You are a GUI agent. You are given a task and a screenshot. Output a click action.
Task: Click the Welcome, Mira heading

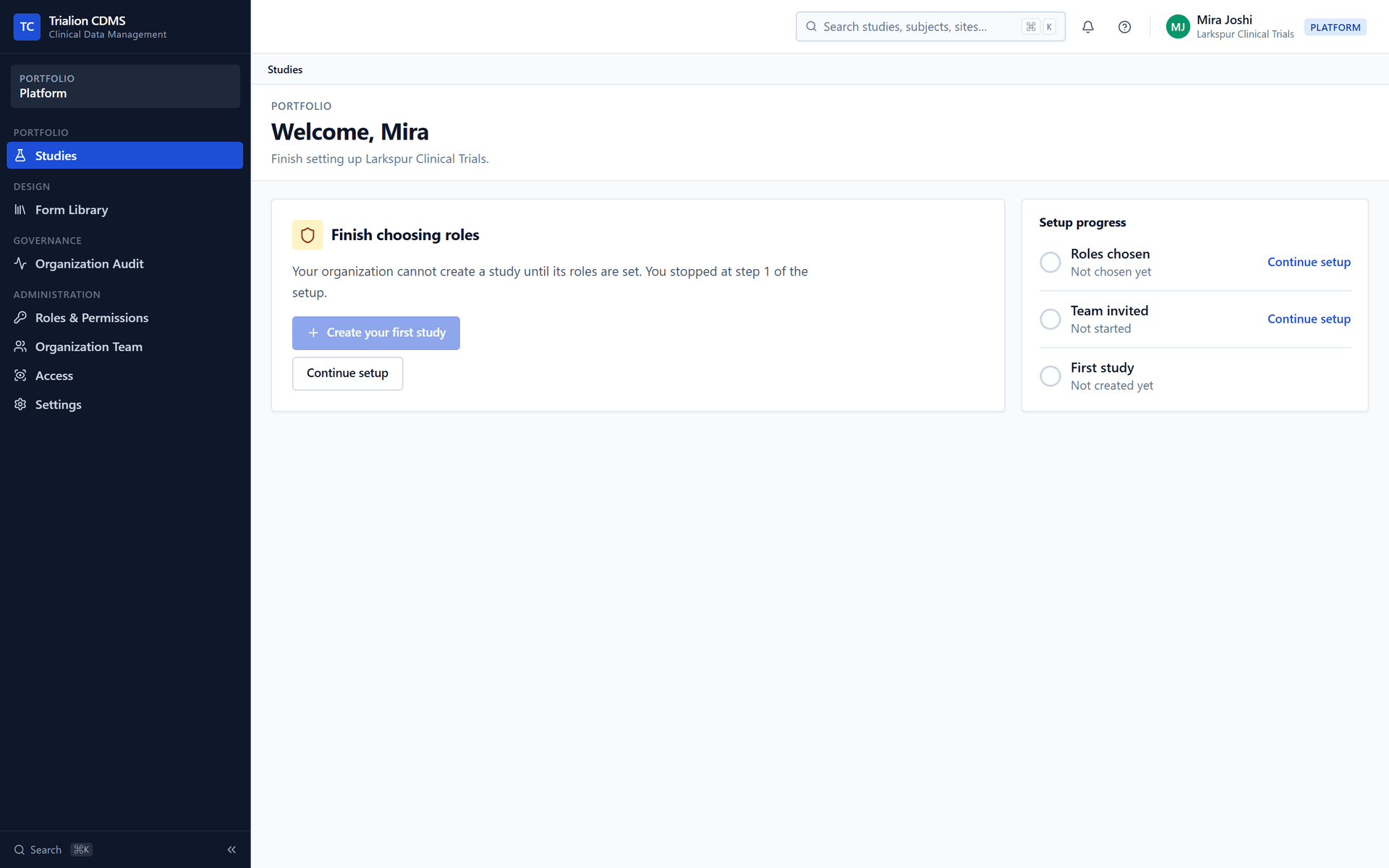[350, 132]
